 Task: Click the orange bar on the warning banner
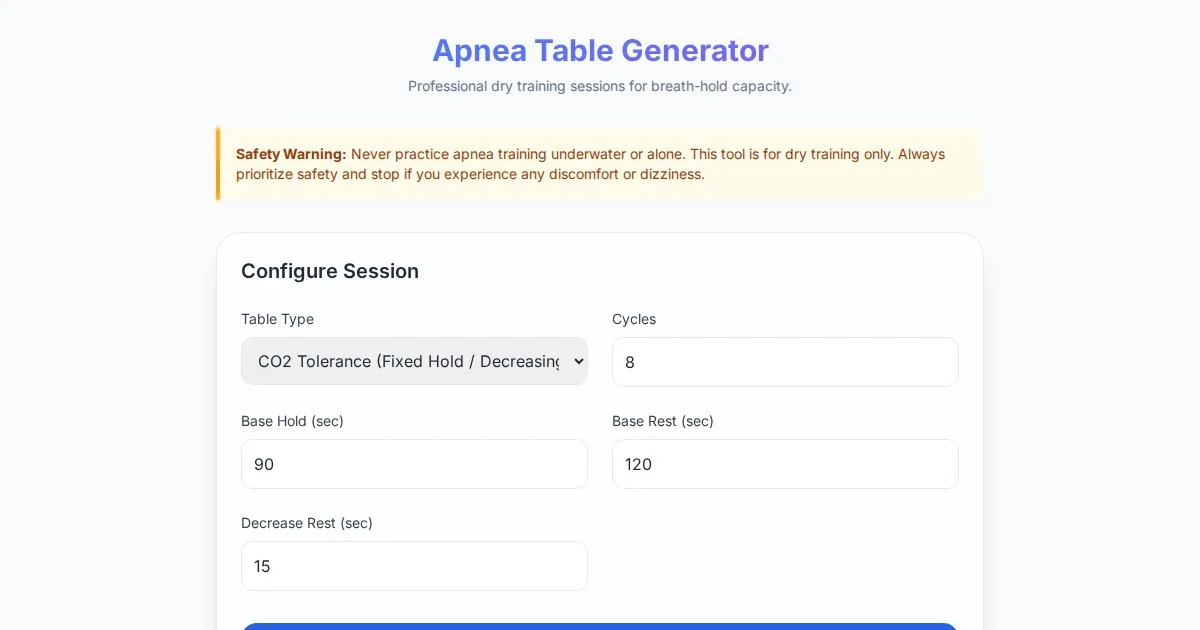tap(218, 164)
